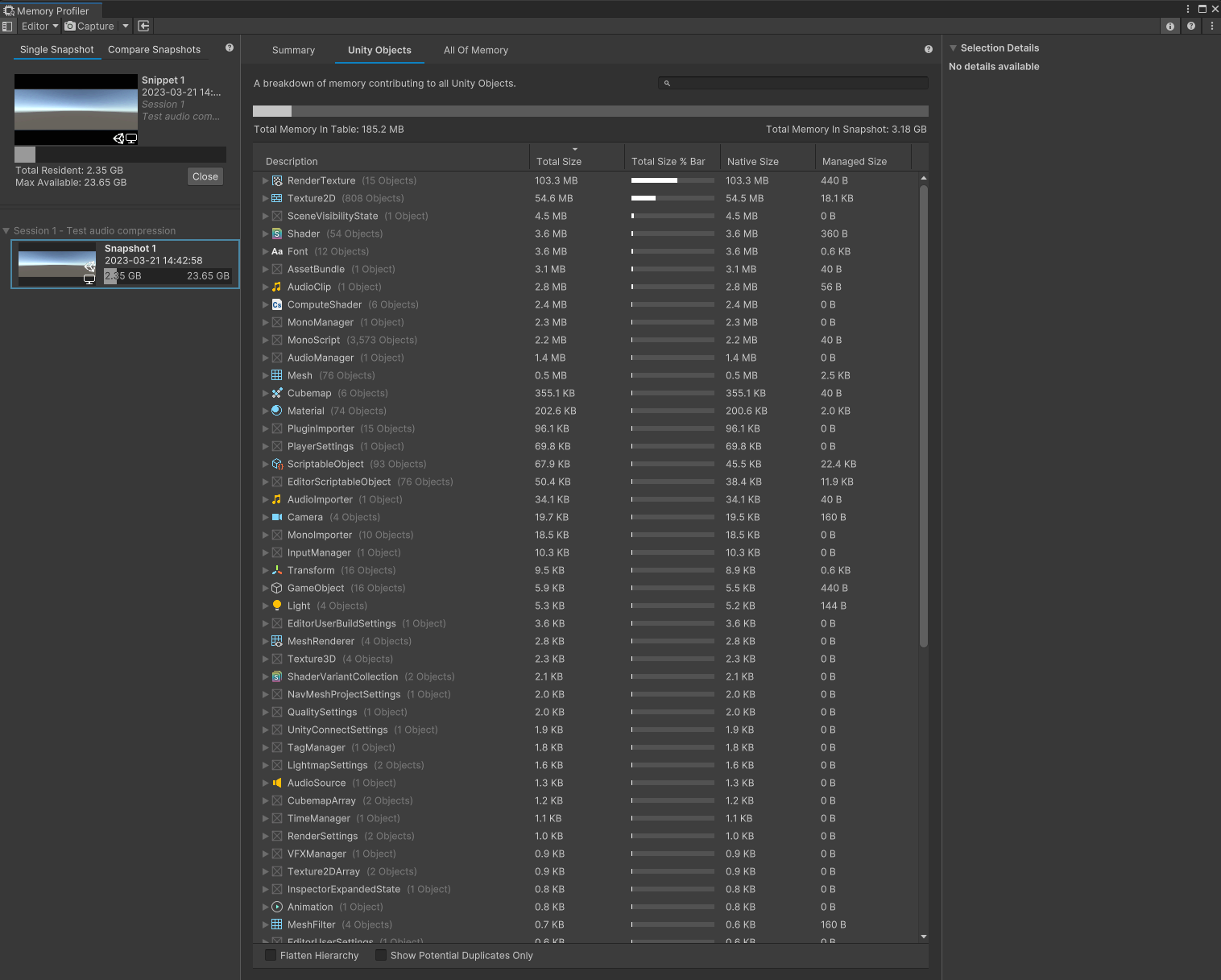Click the Shader type icon
The height and width of the screenshot is (980, 1221).
(277, 234)
